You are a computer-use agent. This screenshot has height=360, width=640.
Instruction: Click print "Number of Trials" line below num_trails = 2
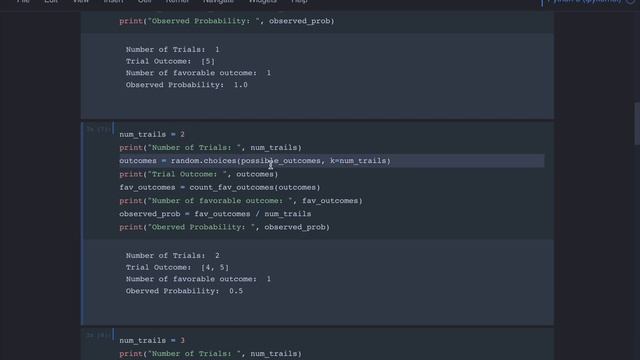click(210, 147)
